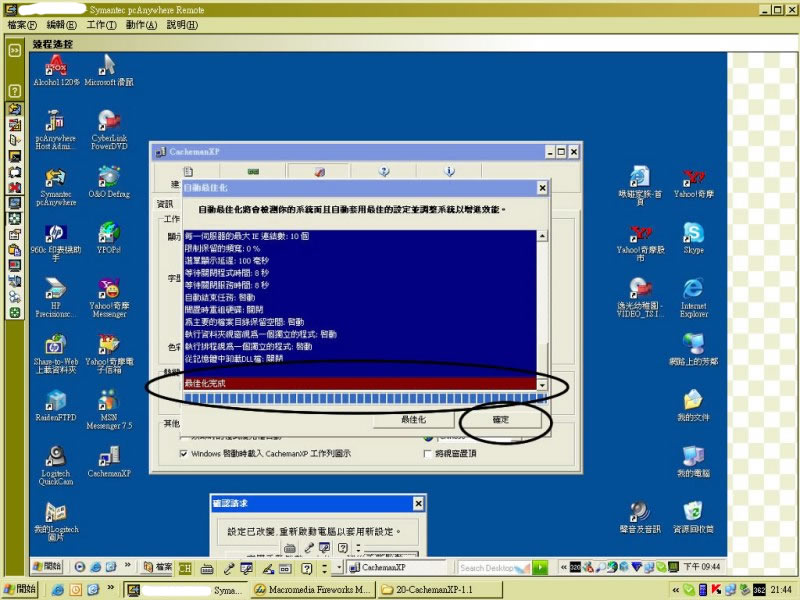Click the down arrow of the log scrollbar
Viewport: 800px width, 600px height.
tap(542, 385)
